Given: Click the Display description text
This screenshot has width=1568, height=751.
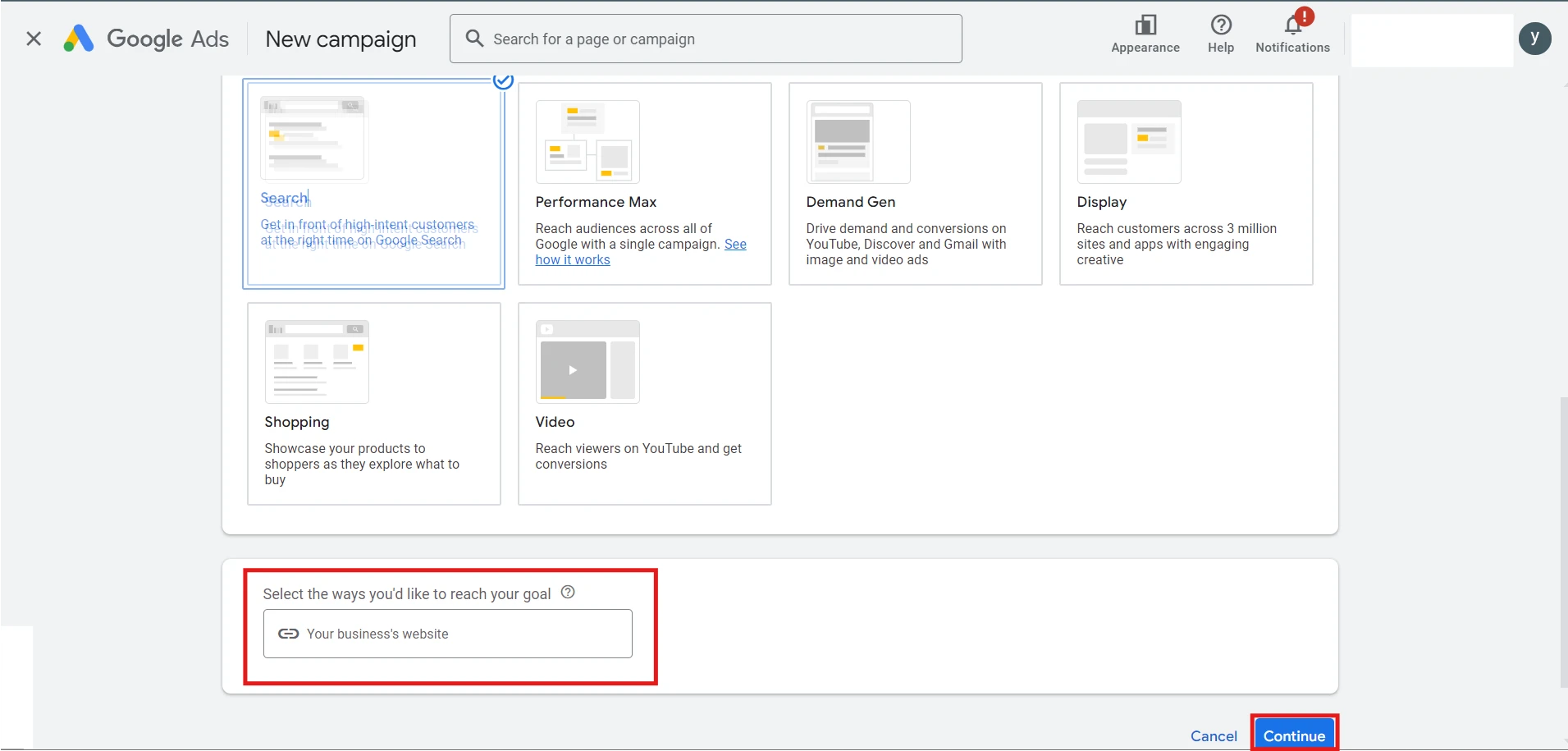Looking at the screenshot, I should 1177,245.
